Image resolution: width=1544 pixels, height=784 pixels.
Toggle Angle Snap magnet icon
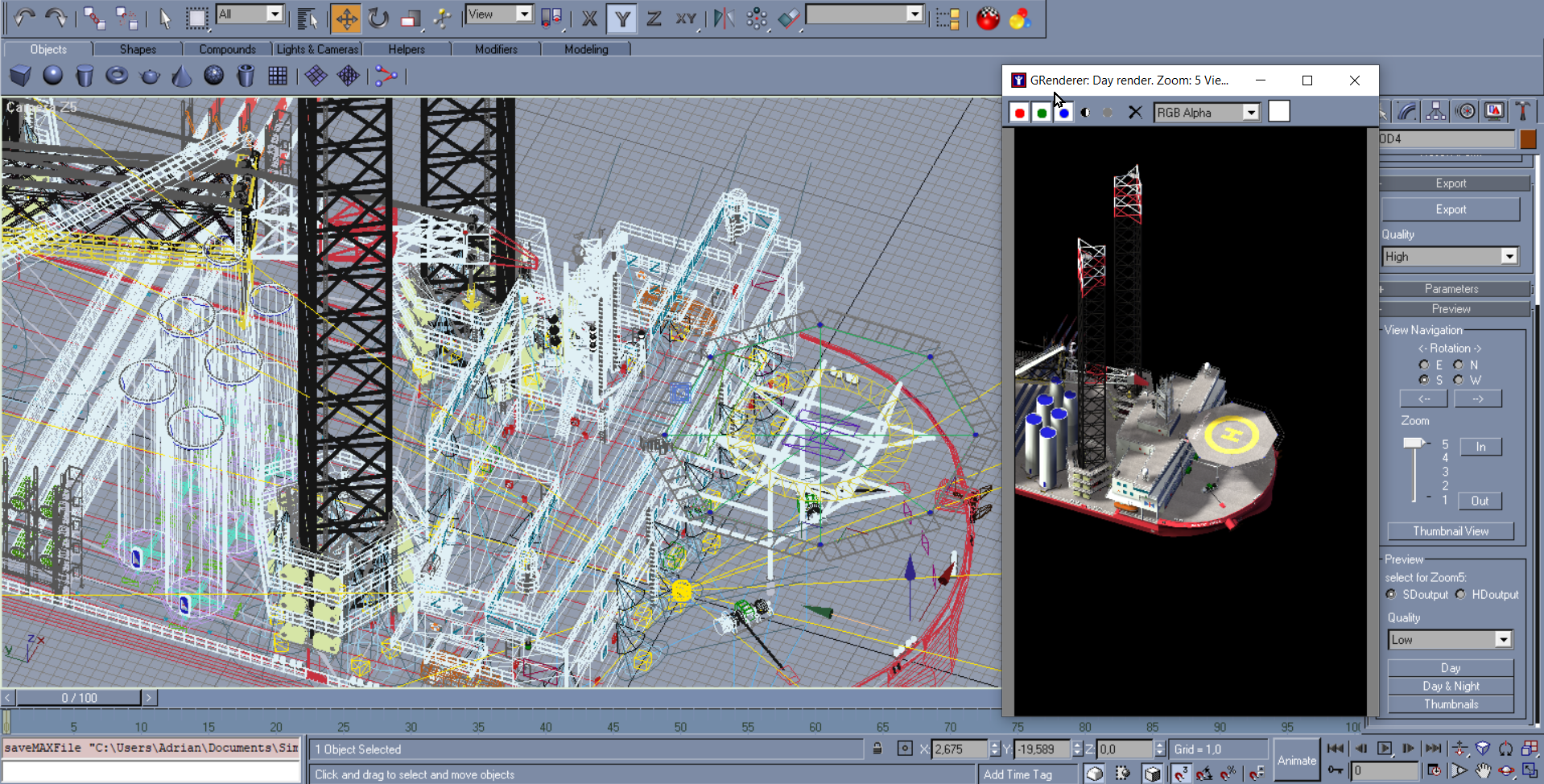pyautogui.click(x=1204, y=774)
